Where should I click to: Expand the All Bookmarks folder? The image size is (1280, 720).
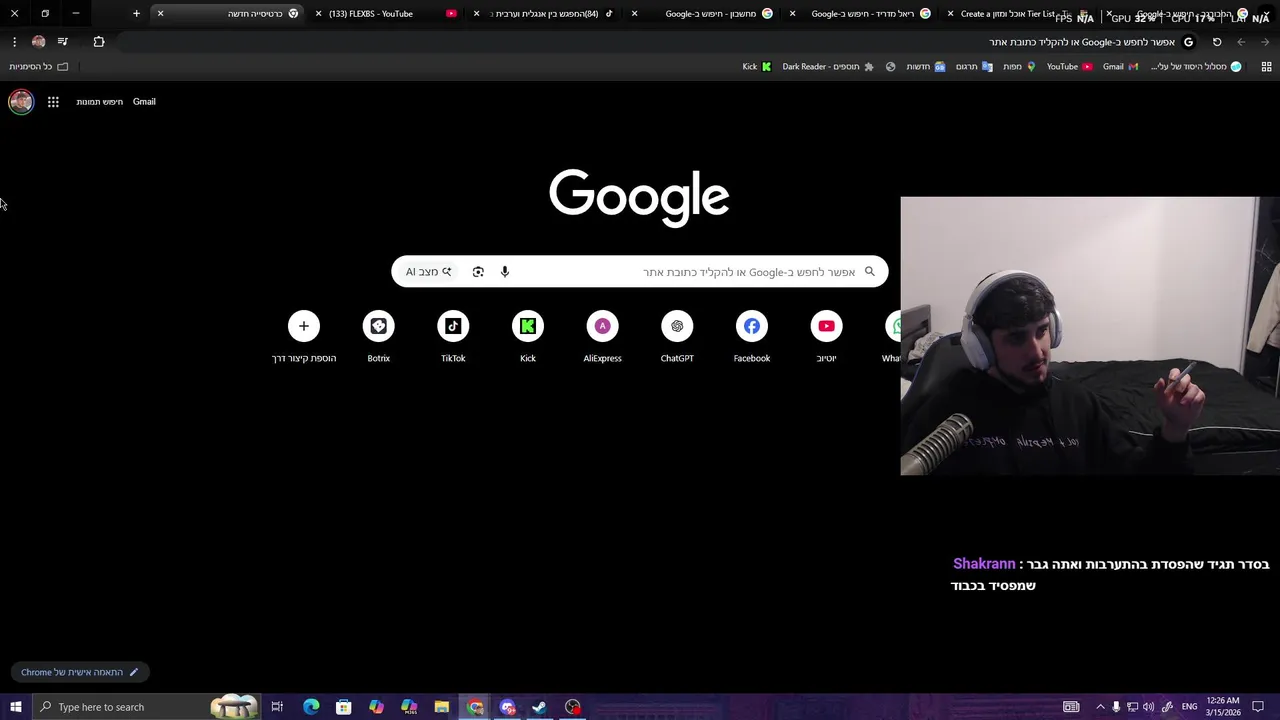click(39, 67)
